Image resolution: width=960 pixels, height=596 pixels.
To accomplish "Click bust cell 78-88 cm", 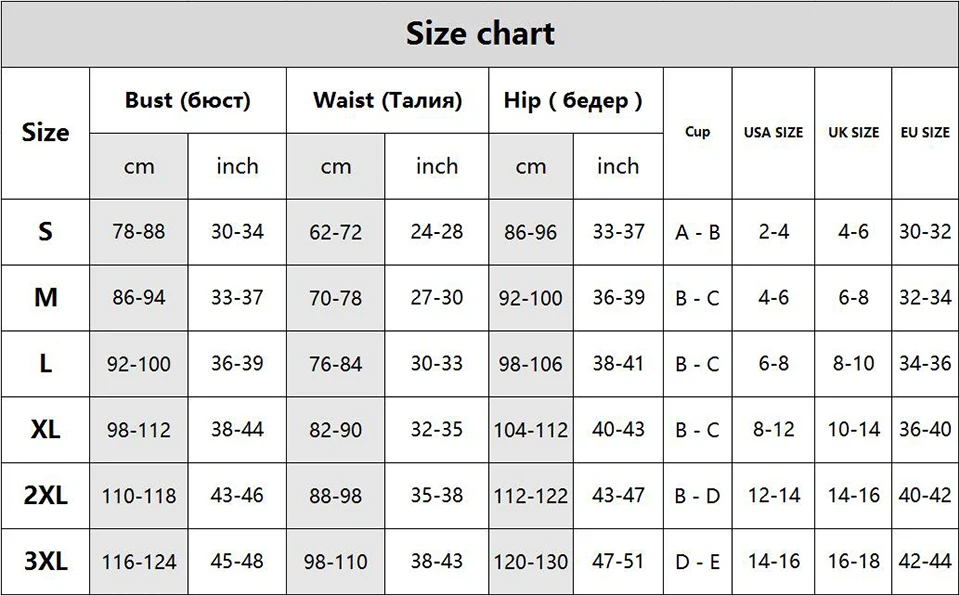I will [x=139, y=232].
